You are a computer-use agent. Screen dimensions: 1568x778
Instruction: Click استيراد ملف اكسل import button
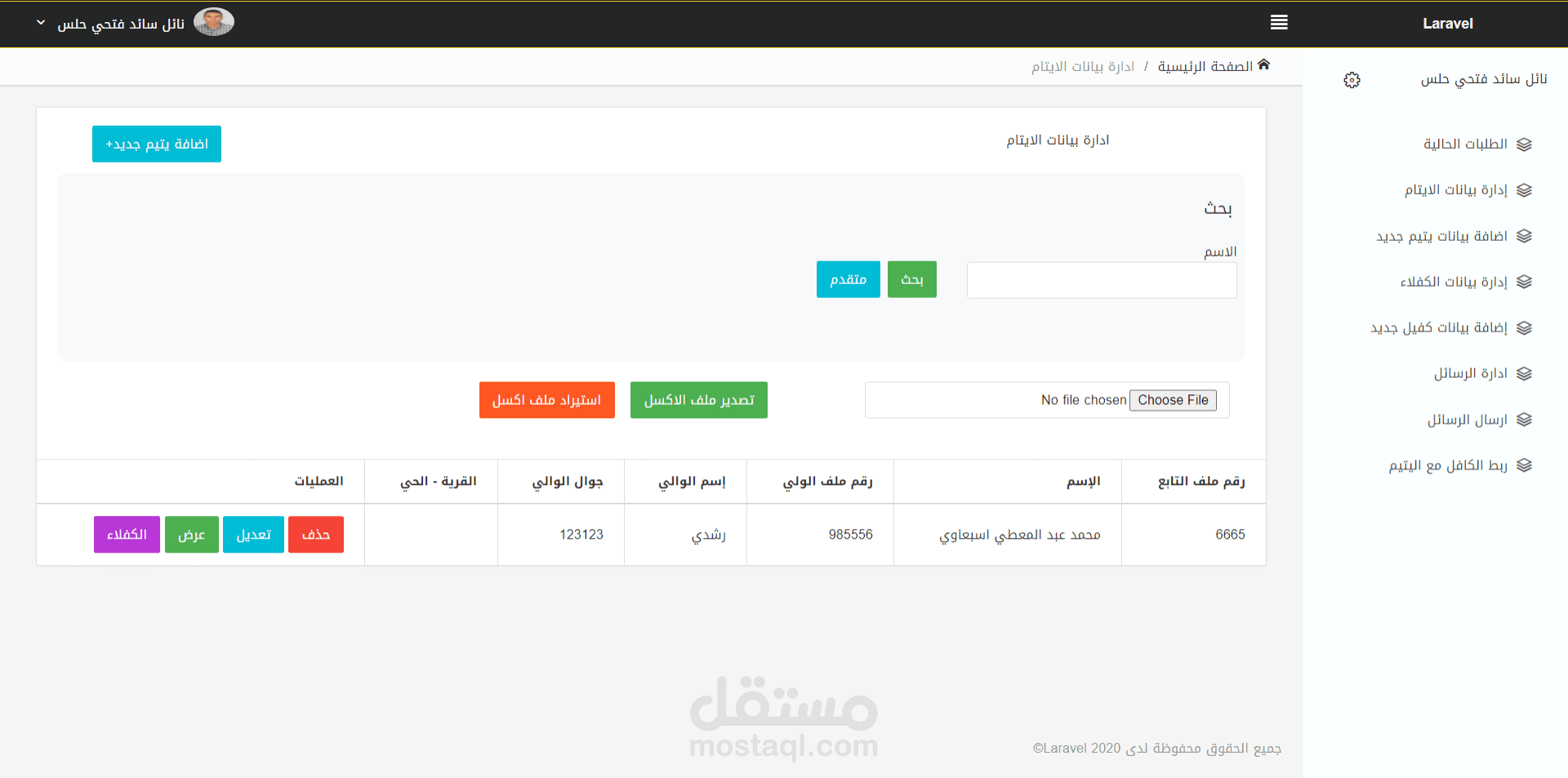tap(547, 400)
